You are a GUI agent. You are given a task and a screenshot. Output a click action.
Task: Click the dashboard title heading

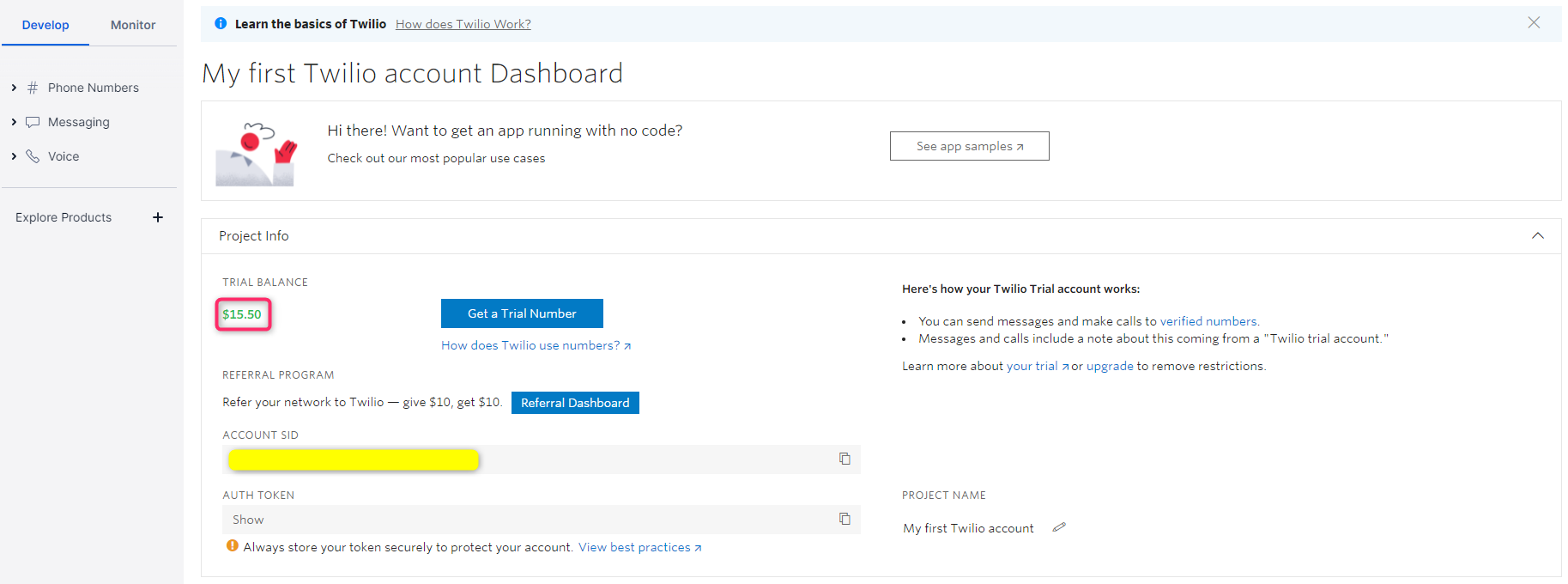[412, 73]
